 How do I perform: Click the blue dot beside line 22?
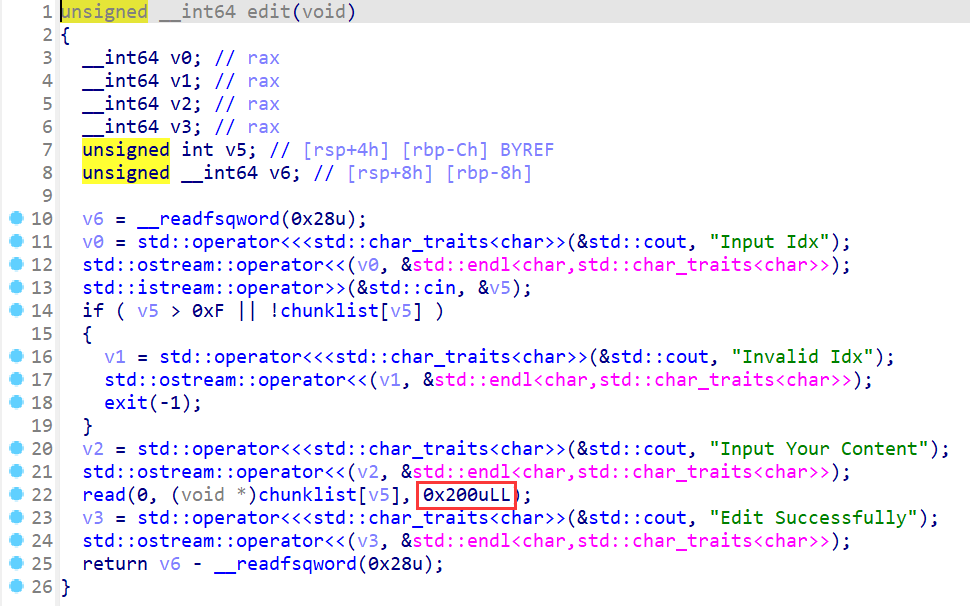(15, 495)
